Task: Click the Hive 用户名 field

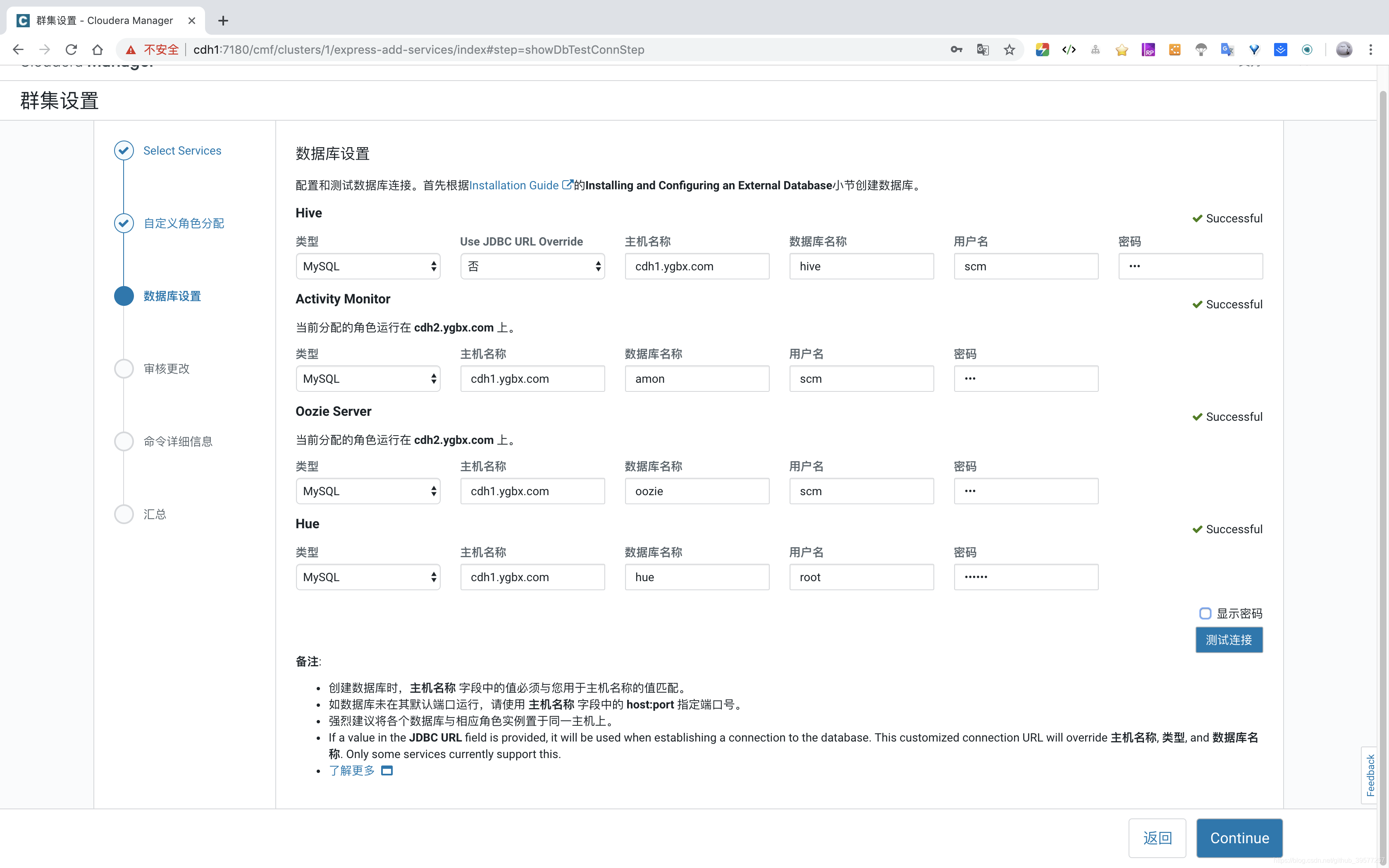Action: (1026, 266)
